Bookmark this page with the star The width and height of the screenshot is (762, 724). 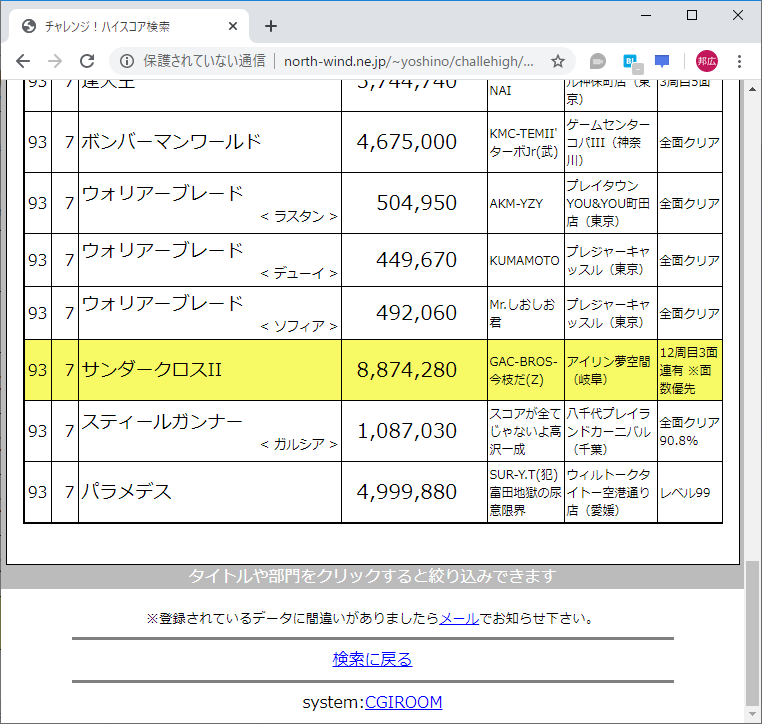pyautogui.click(x=558, y=61)
